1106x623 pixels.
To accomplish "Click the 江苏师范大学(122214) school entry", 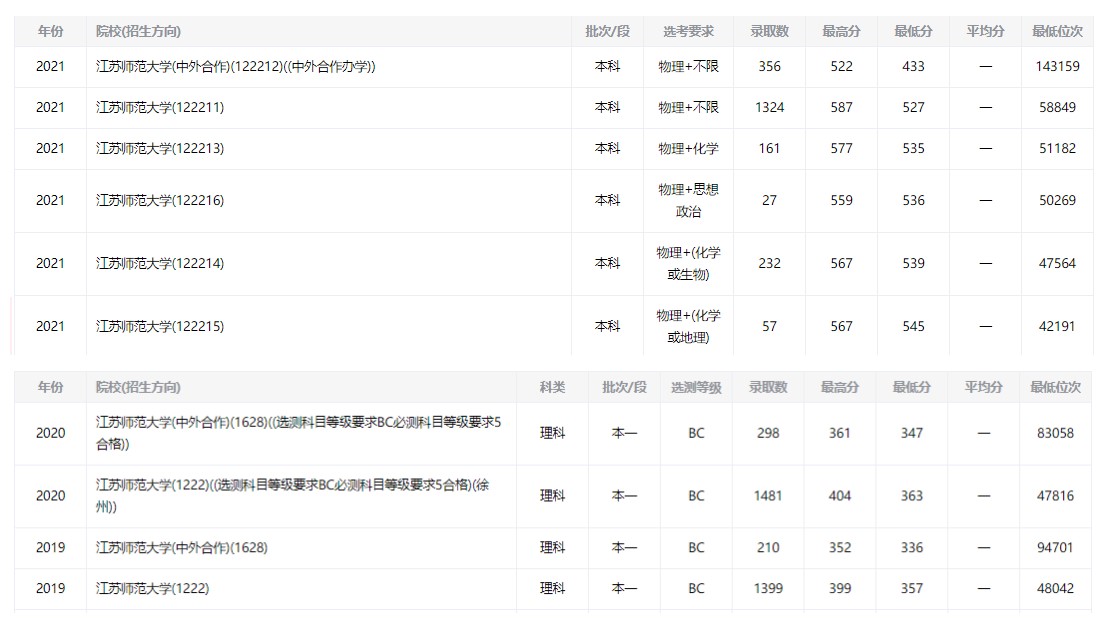I will point(160,263).
